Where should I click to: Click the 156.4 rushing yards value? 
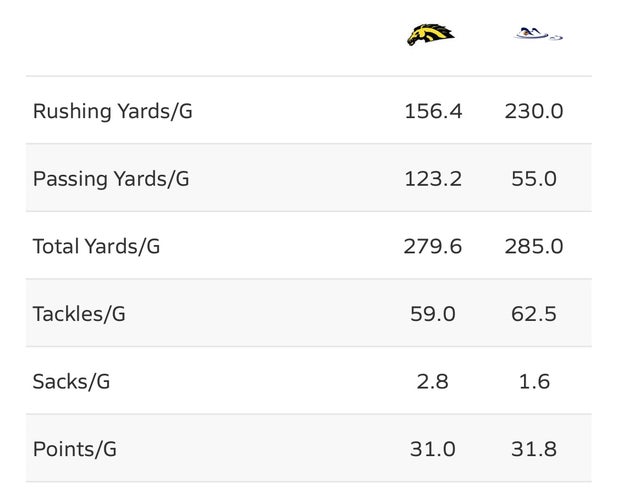point(433,111)
